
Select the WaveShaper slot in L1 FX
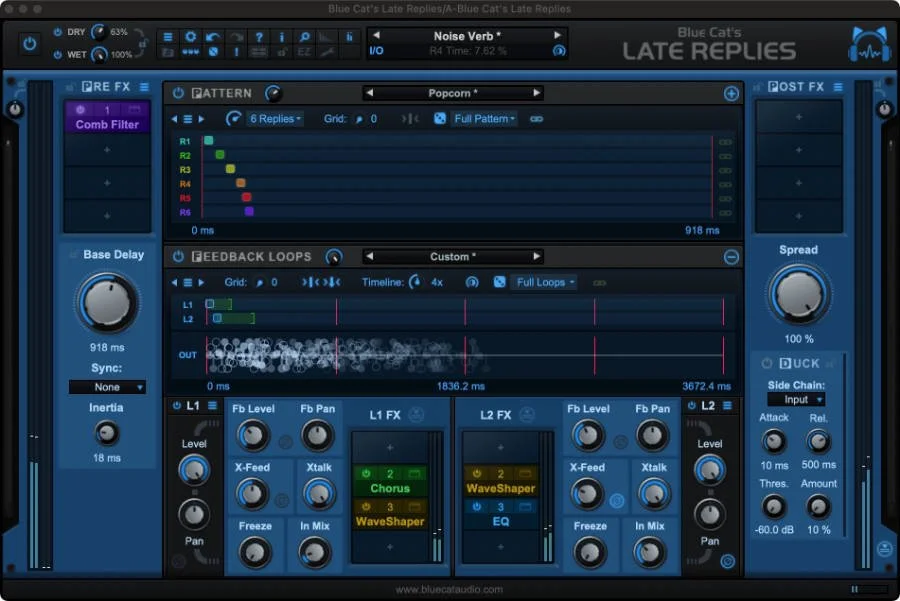390,514
